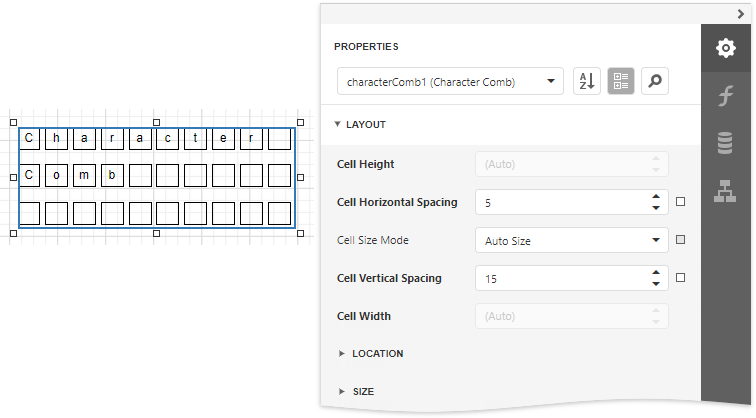This screenshot has height=418, width=756.
Task: Collapse the side panel with top arrow
Action: click(740, 13)
